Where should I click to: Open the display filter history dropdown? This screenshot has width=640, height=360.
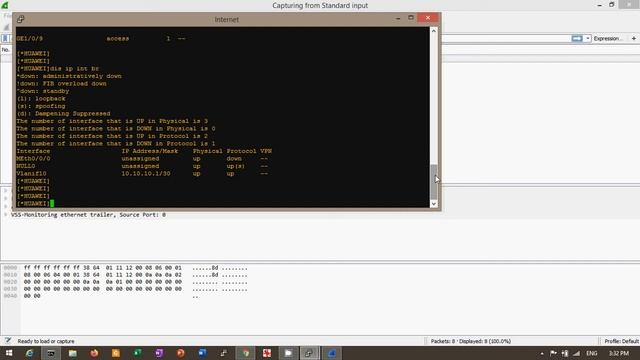point(588,38)
